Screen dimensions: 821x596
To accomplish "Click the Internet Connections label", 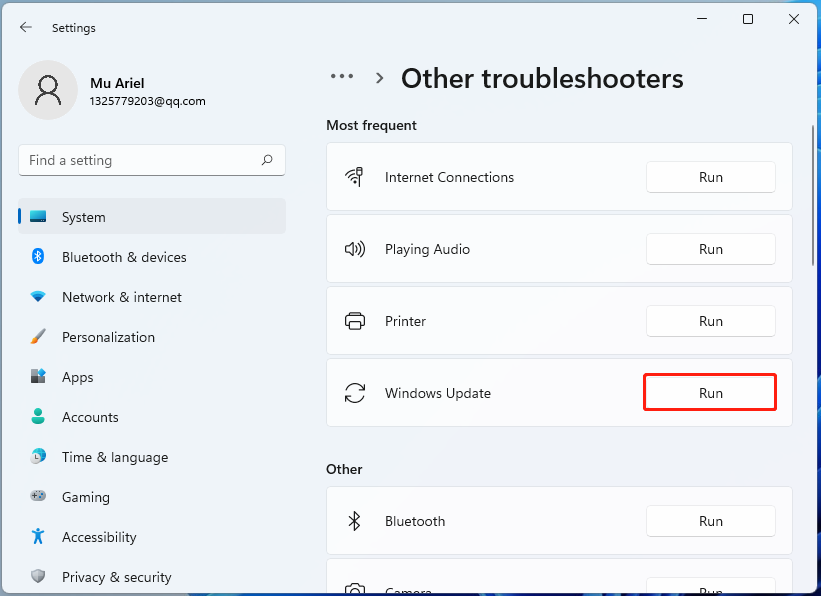I will click(x=449, y=177).
